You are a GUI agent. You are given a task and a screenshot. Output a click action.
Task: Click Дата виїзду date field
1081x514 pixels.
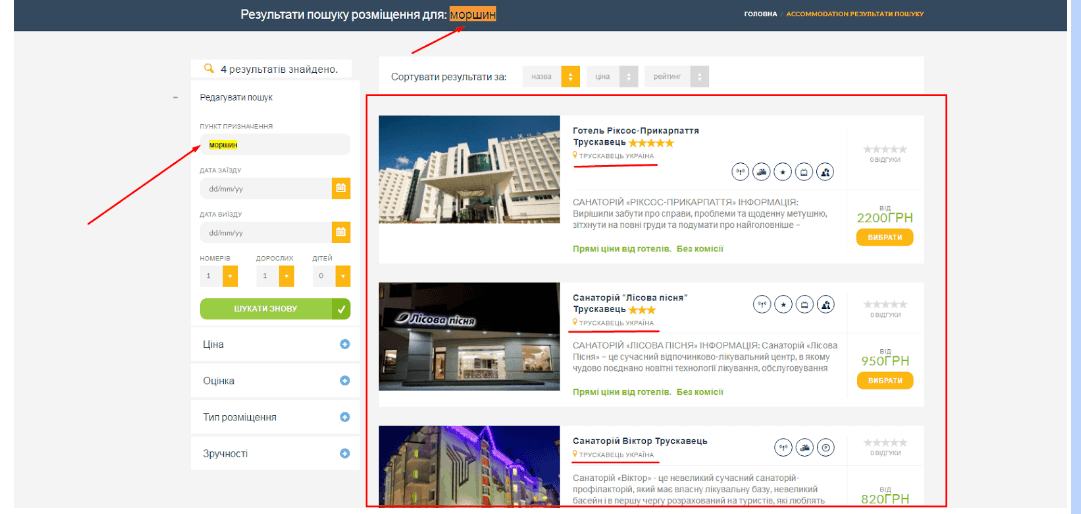(x=266, y=232)
